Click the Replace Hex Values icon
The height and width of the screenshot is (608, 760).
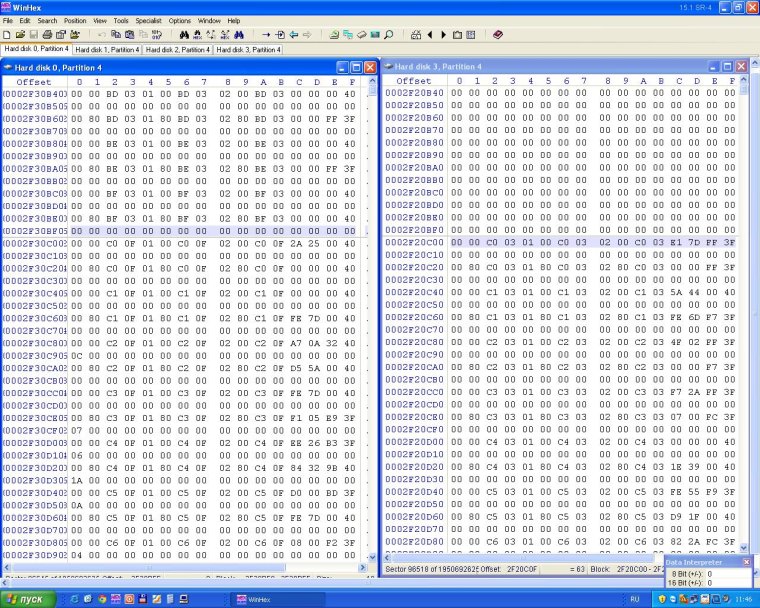pyautogui.click(x=225, y=35)
